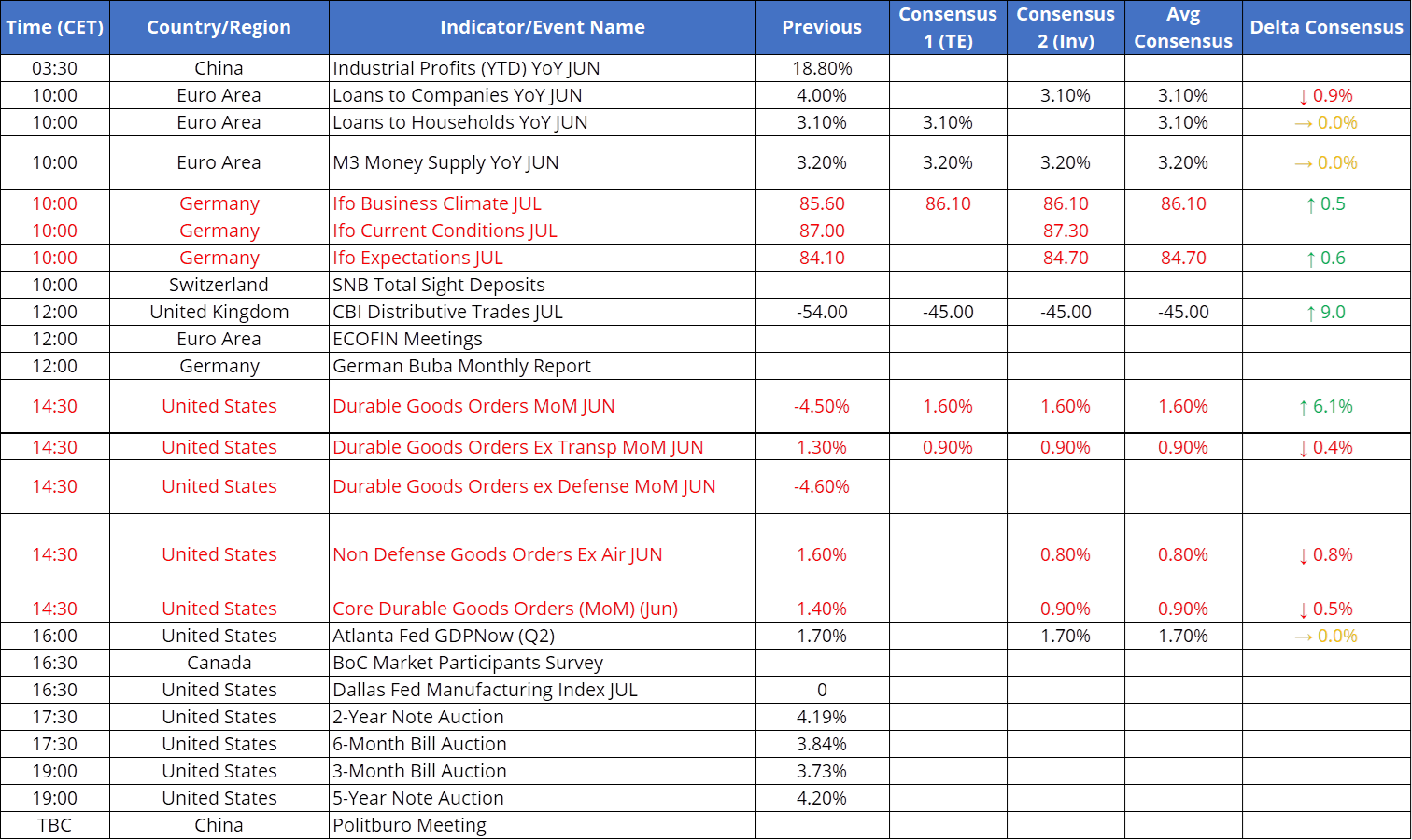Select Durable Goods Orders Ex Transp cell
The width and height of the screenshot is (1412, 840).
543,447
